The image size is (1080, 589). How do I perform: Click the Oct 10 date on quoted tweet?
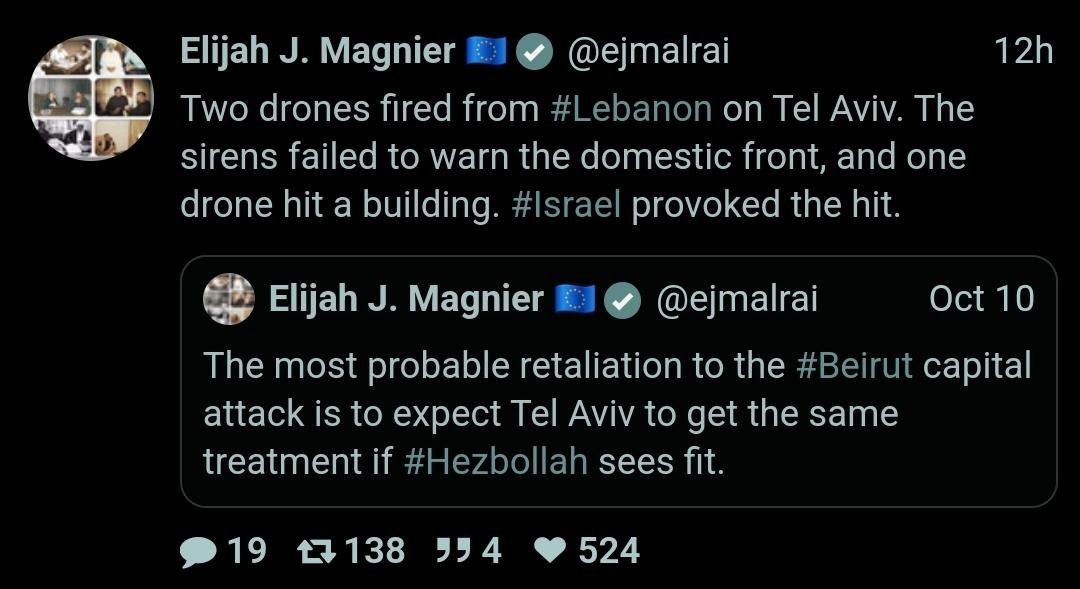pos(981,299)
